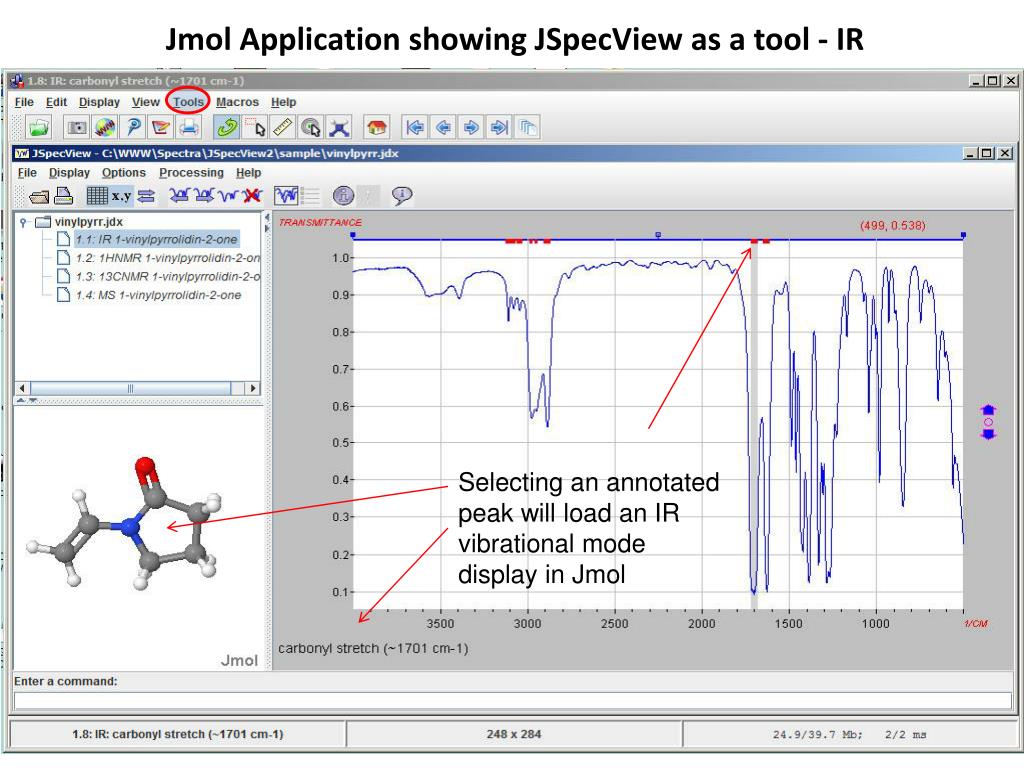This screenshot has width=1024, height=768.
Task: Click the Jmol command input field
Action: click(513, 701)
